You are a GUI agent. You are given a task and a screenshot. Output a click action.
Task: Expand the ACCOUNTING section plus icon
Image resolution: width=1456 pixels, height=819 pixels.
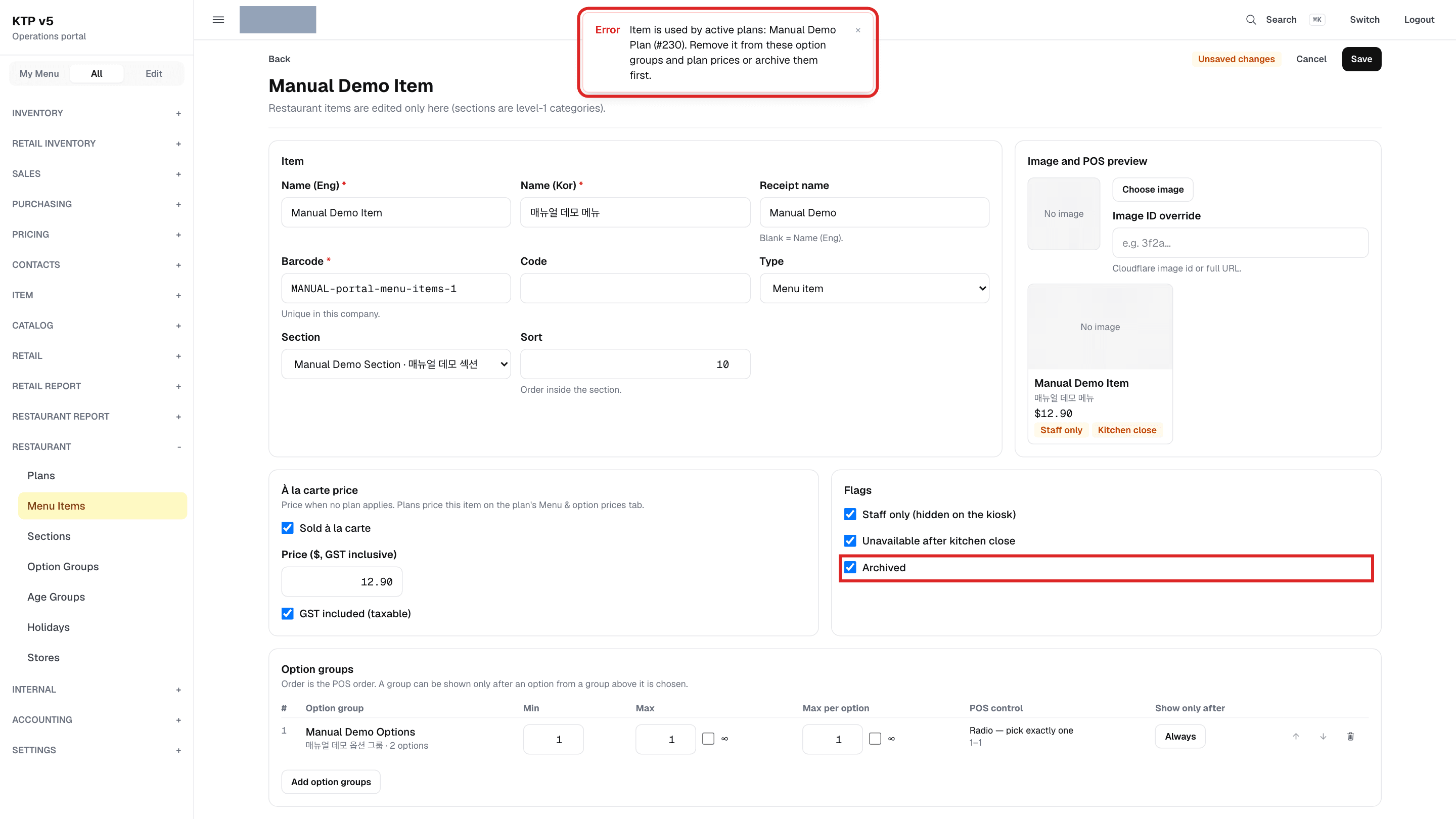pyautogui.click(x=178, y=720)
